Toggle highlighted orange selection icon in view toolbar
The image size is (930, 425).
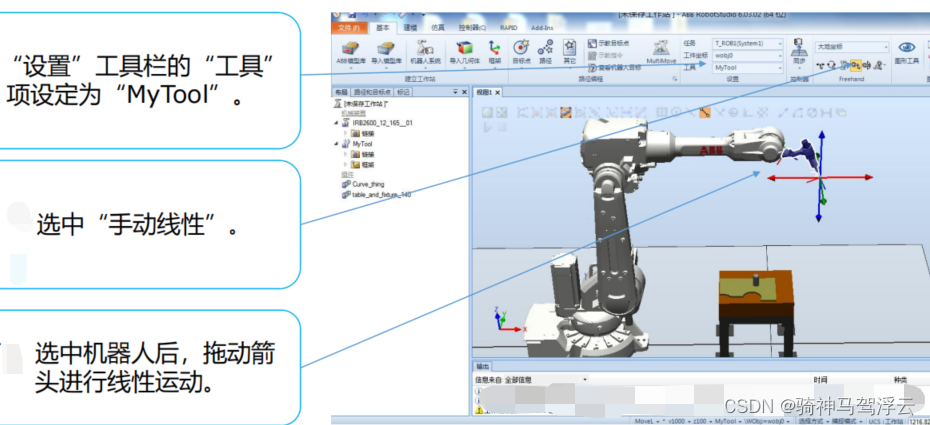coord(566,111)
